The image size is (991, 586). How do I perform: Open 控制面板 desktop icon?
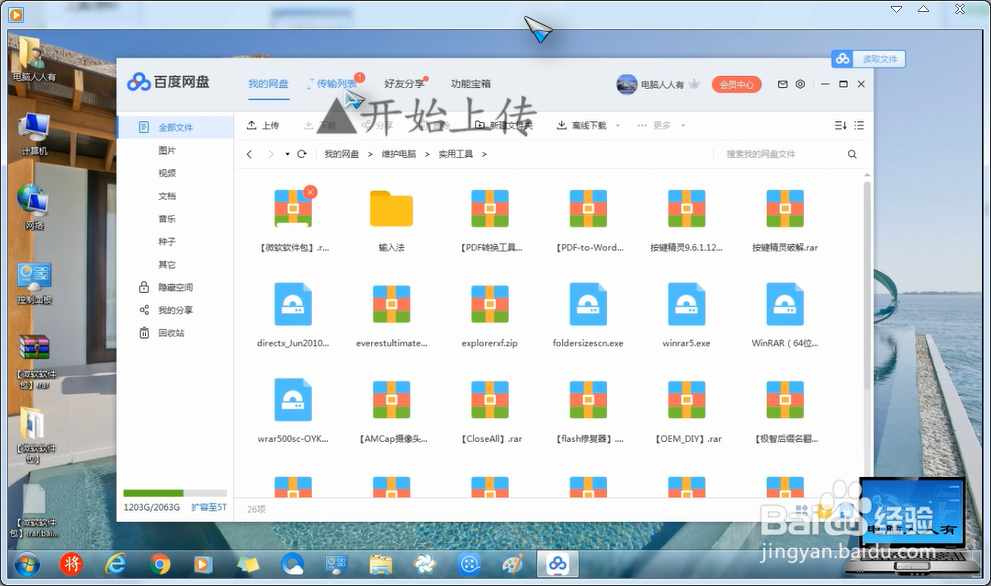coord(34,284)
